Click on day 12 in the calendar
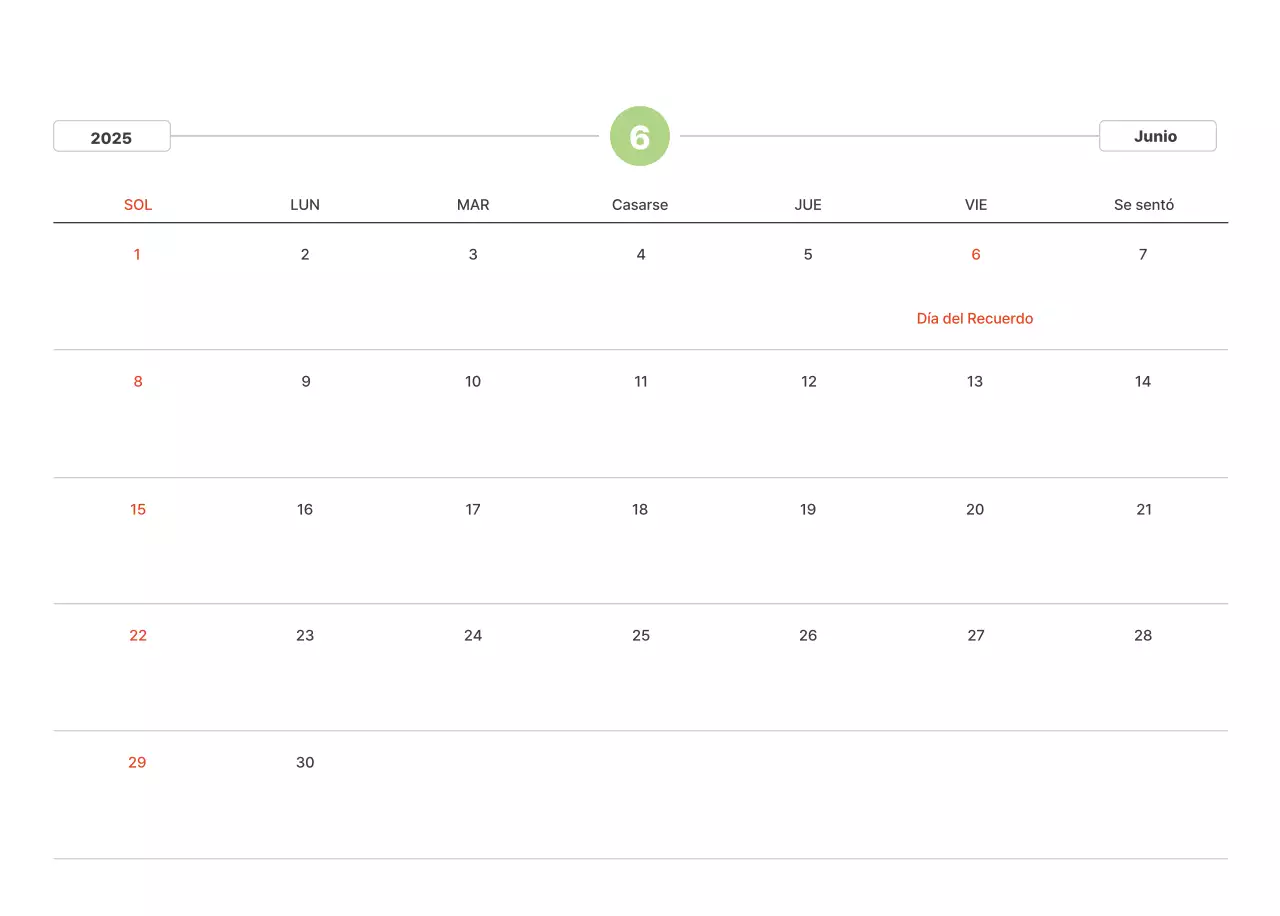This screenshot has height=916, width=1280. (809, 381)
